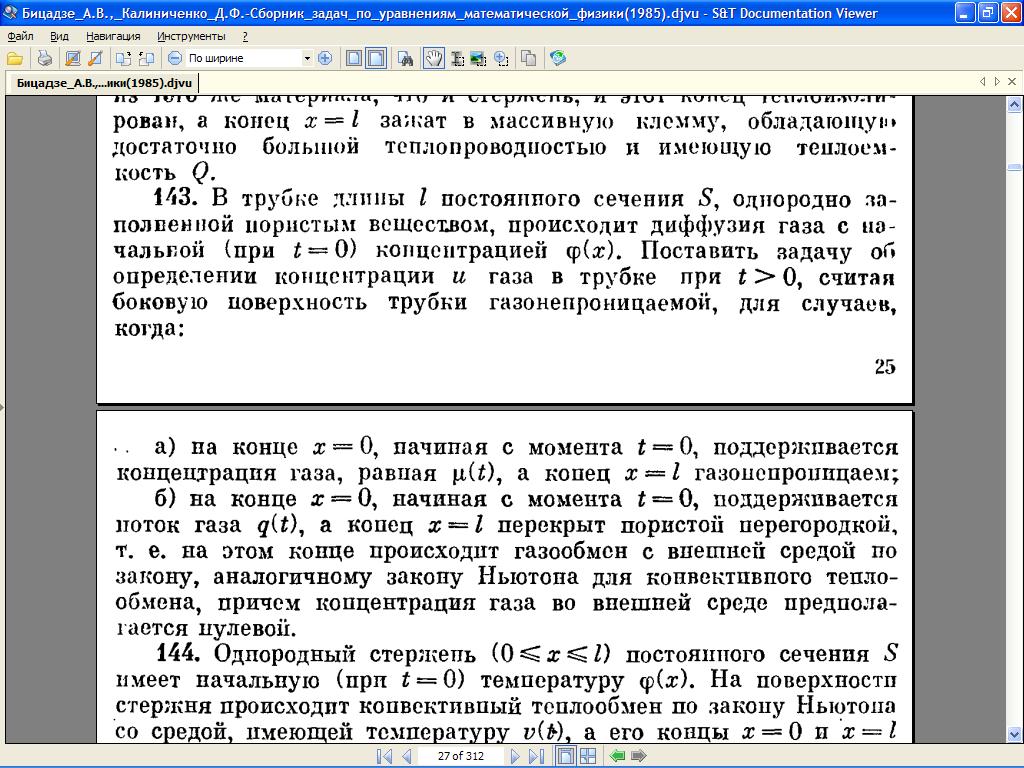Go to the next page arrow
The image size is (1024, 768).
[x=515, y=756]
